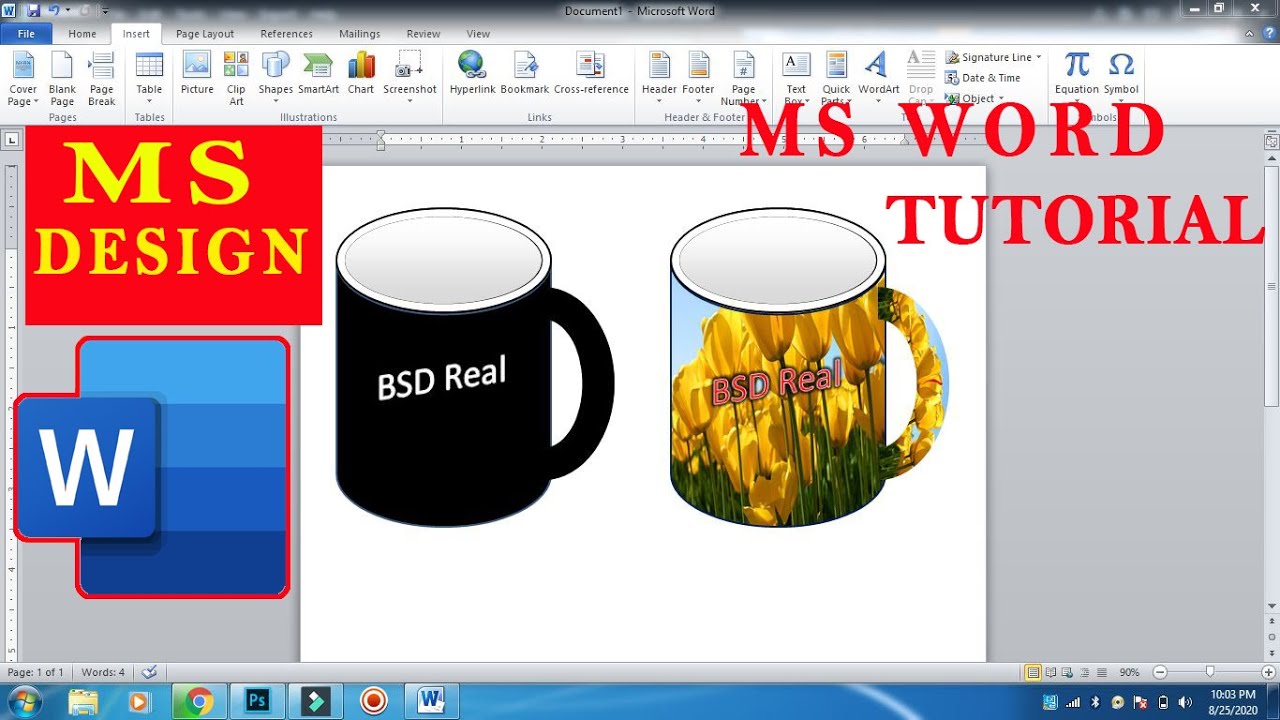Open Microsoft Word Help
This screenshot has width=1280, height=720.
point(1270,33)
